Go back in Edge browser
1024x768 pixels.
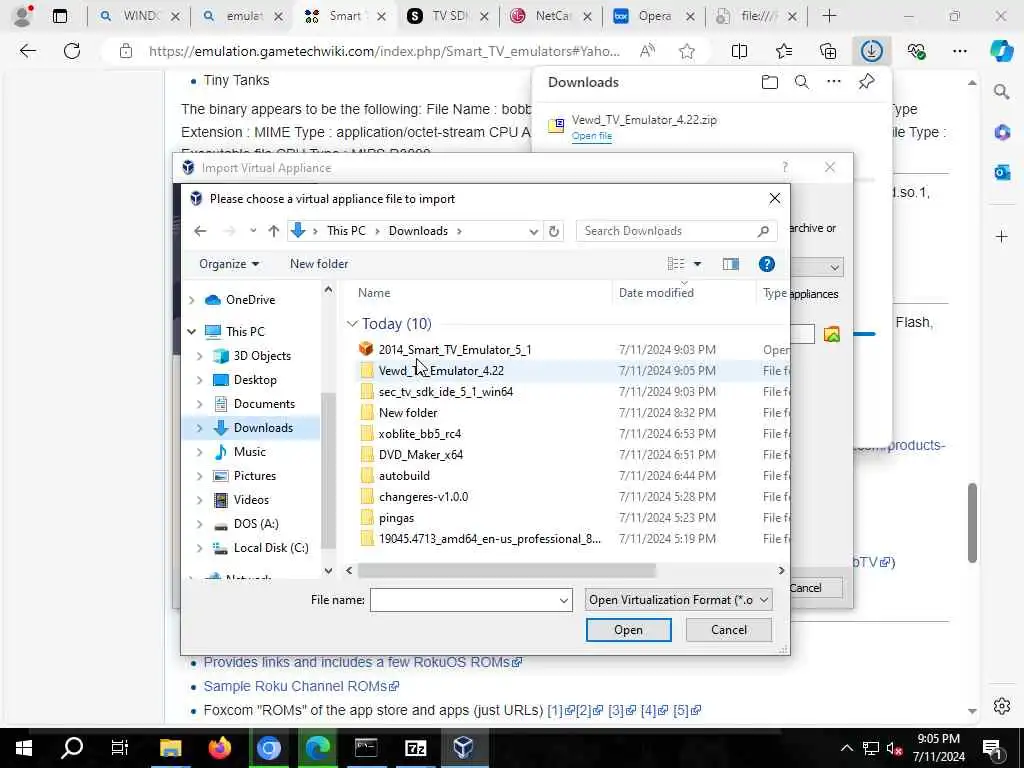click(27, 51)
